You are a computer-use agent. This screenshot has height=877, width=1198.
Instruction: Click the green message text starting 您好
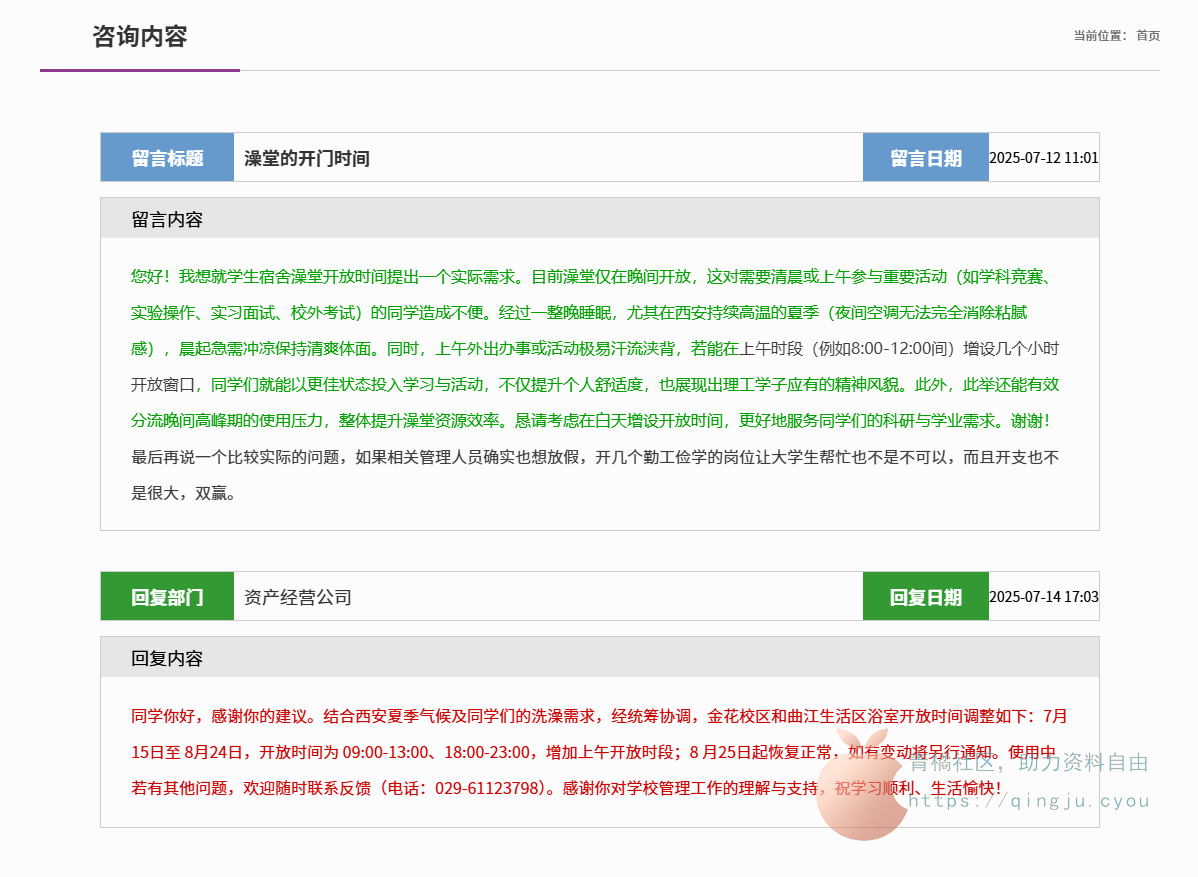[500, 276]
